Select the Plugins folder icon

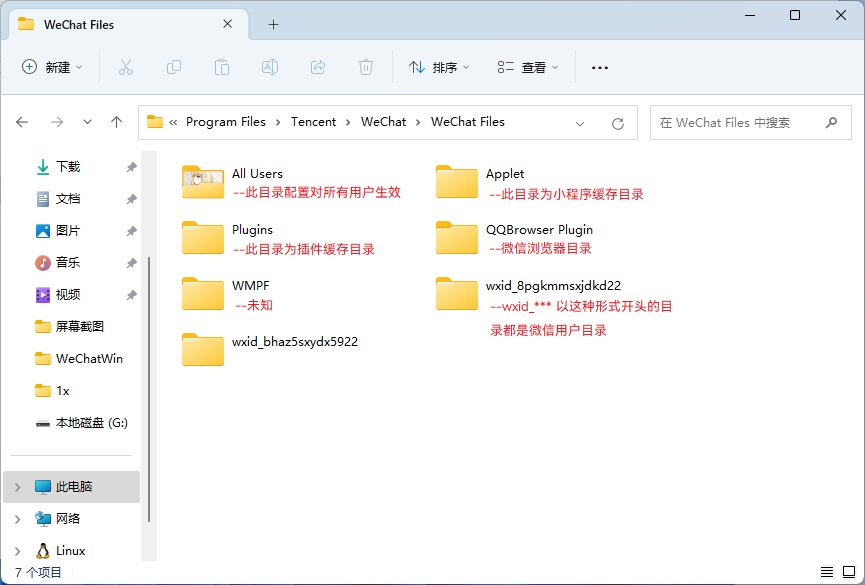(x=203, y=237)
